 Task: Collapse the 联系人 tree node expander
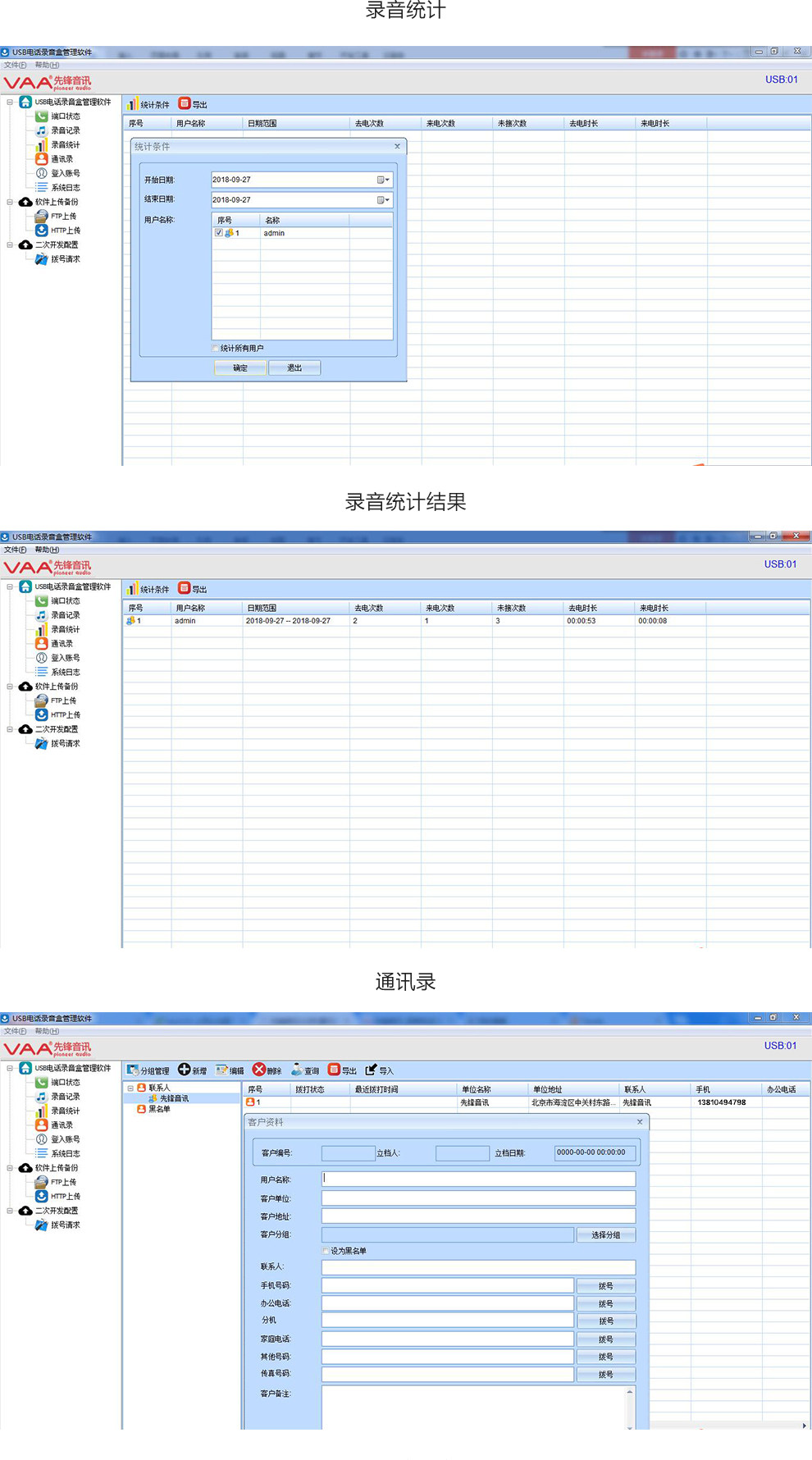130,1088
